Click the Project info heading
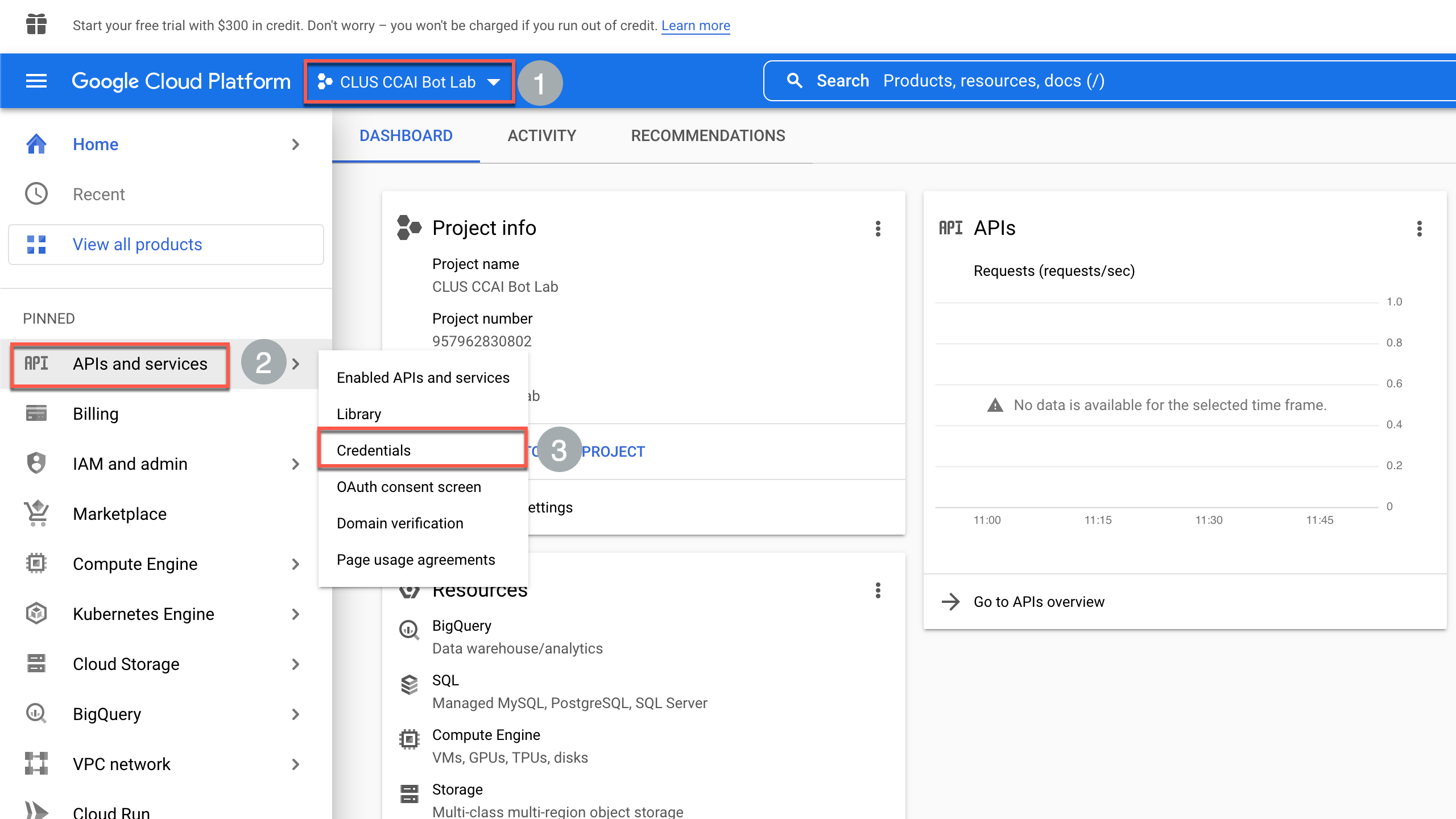 (x=484, y=228)
